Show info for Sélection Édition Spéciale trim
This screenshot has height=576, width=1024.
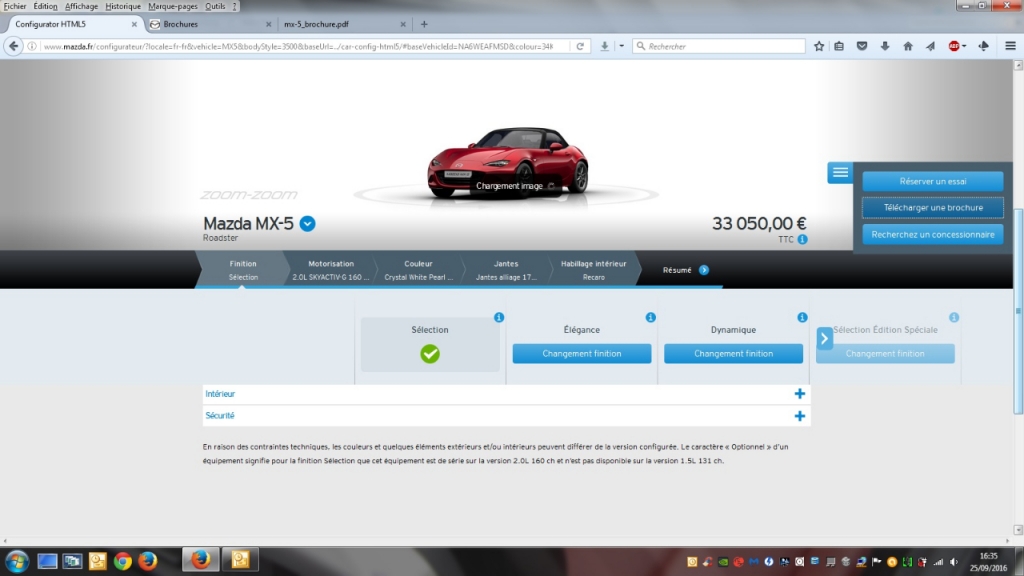954,317
